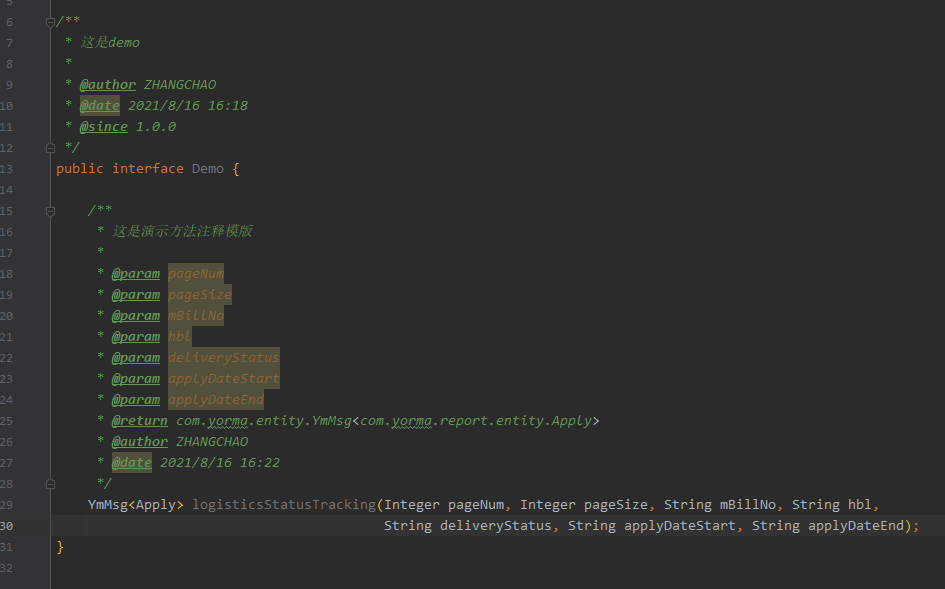Image resolution: width=945 pixels, height=589 pixels.
Task: Click the highlighted @date tag on line 10
Action: [x=100, y=106]
